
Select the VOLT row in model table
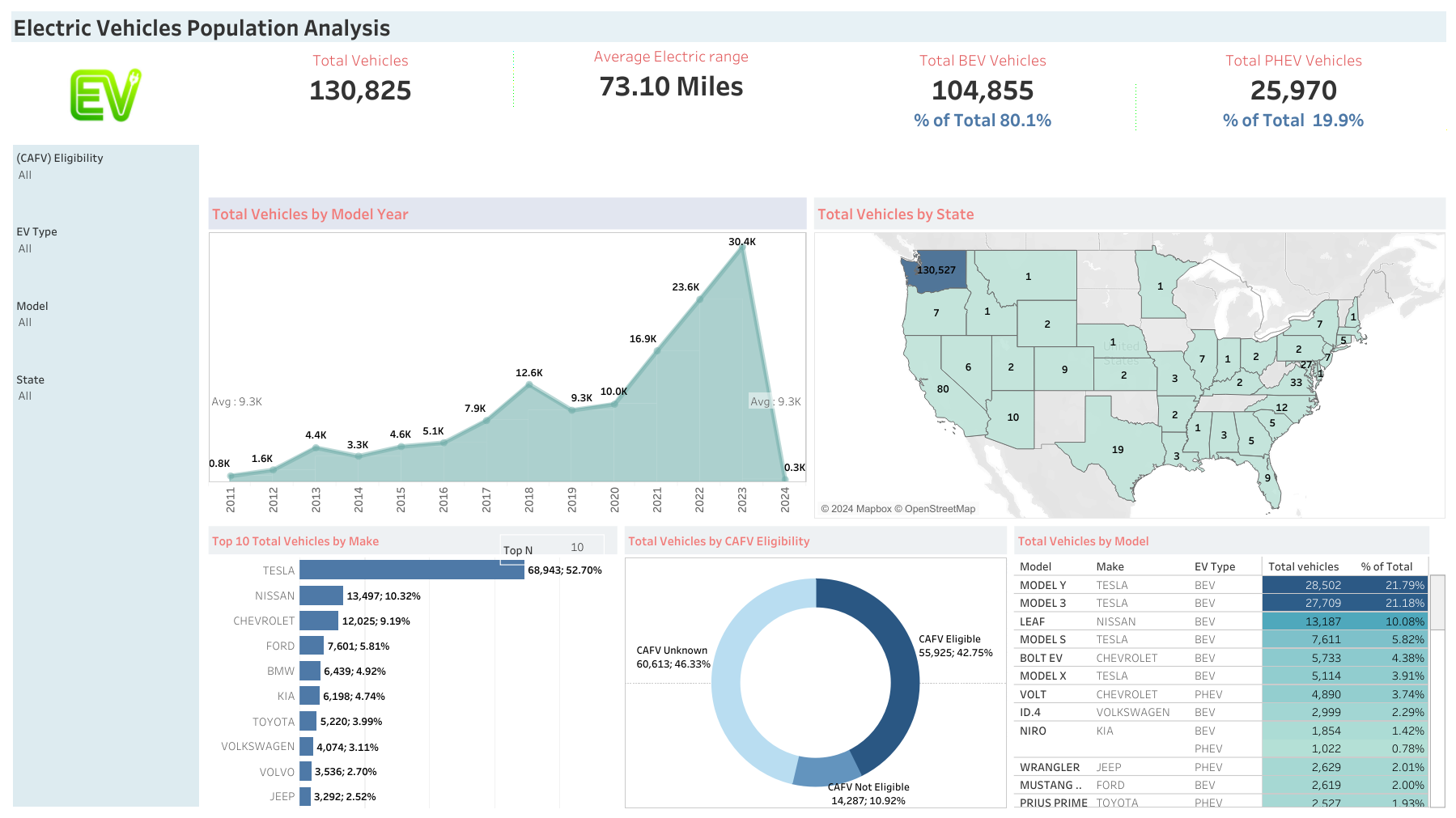[x=1221, y=694]
